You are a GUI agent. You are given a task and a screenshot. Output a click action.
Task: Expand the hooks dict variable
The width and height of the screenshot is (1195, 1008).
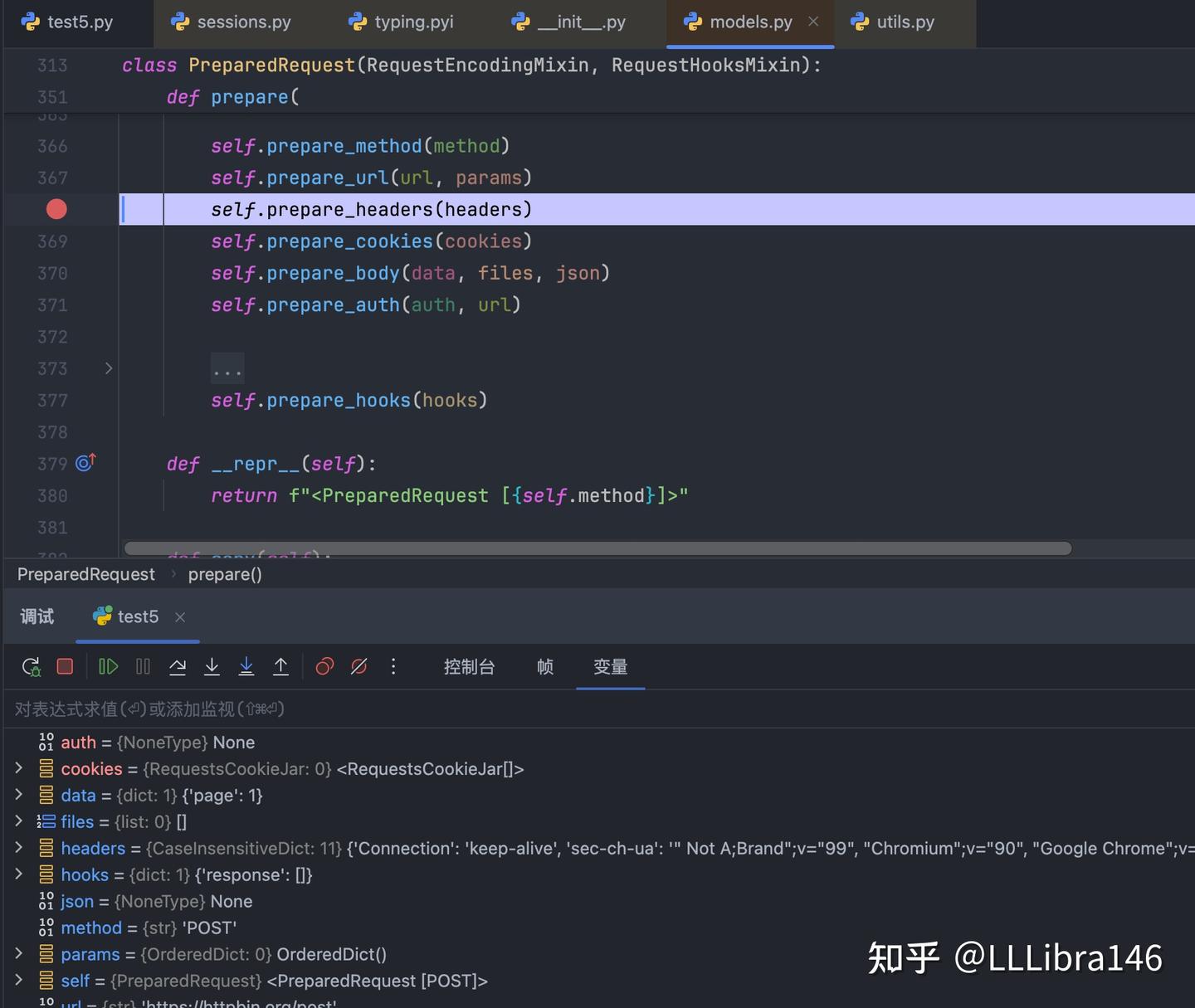point(19,874)
